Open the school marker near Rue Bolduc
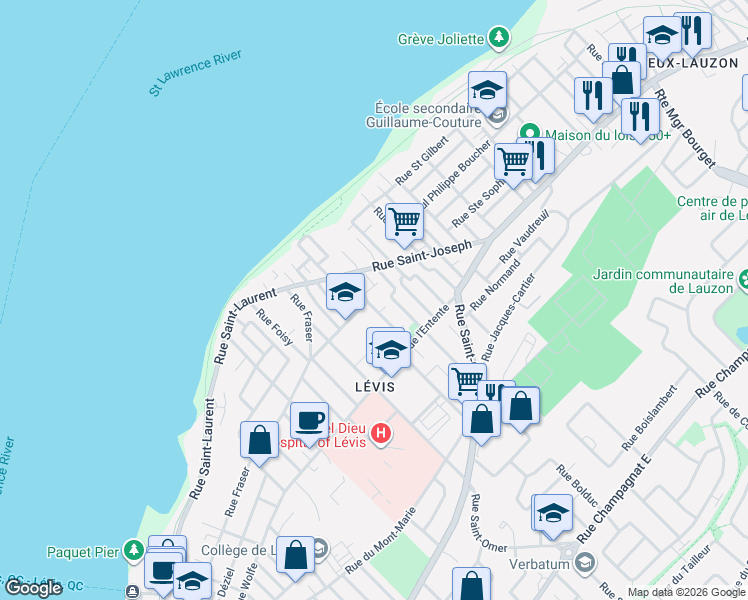 coord(553,514)
